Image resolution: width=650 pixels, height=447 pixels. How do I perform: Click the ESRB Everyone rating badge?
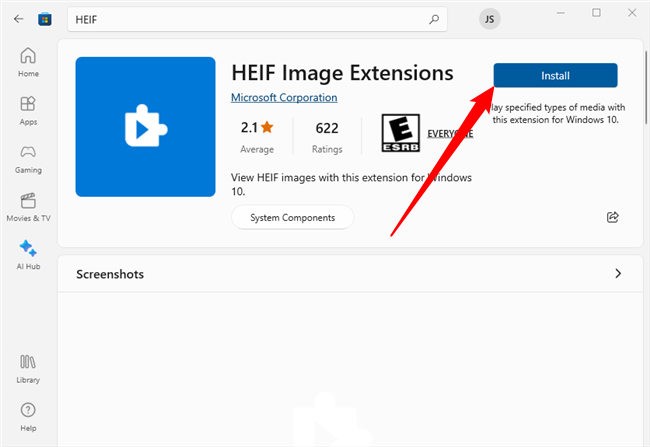click(x=400, y=133)
